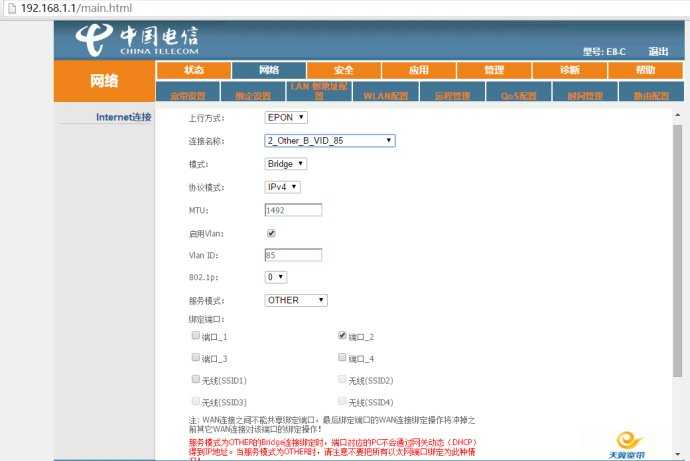
Task: Check the 无线(SSID2) checkbox
Action: coord(342,379)
